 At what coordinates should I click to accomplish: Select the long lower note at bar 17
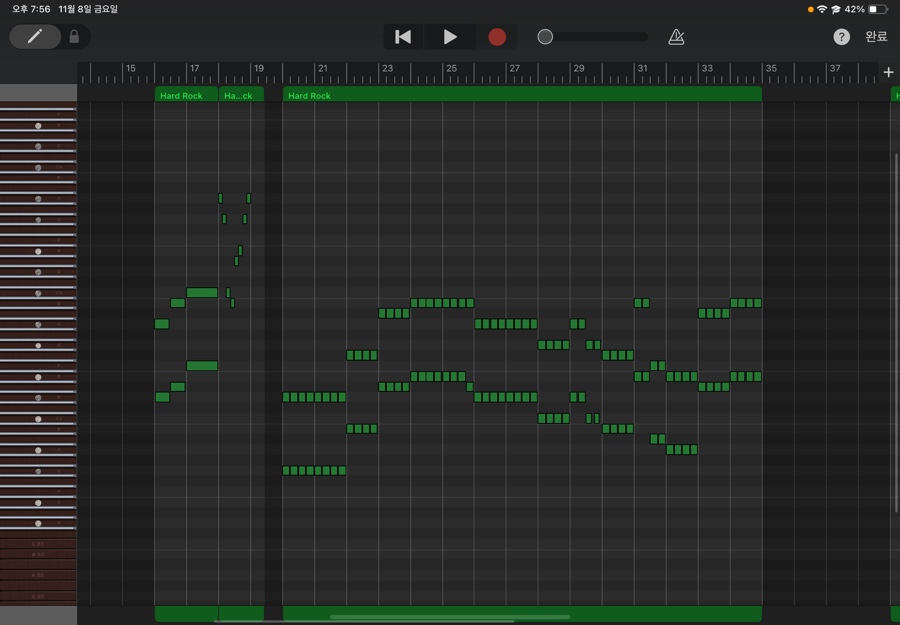[x=202, y=366]
